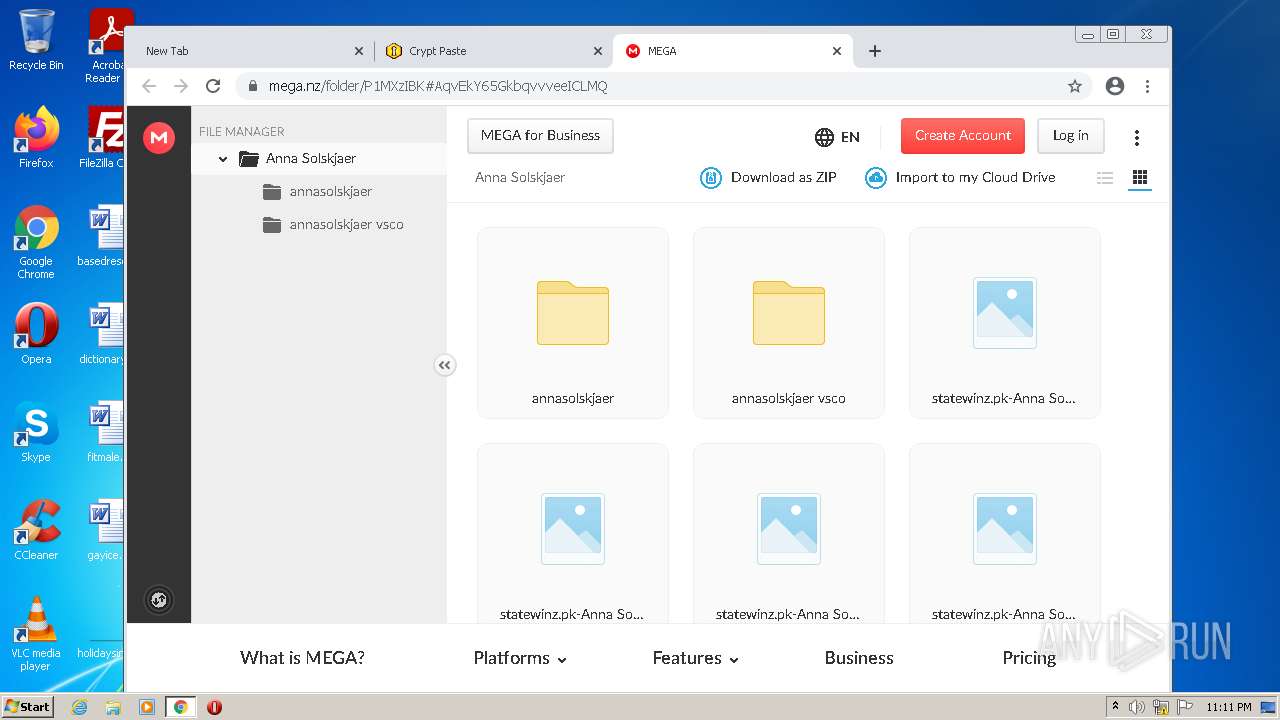Click Import to my Cloud Drive
Screen dimensions: 1280x720
click(x=960, y=178)
